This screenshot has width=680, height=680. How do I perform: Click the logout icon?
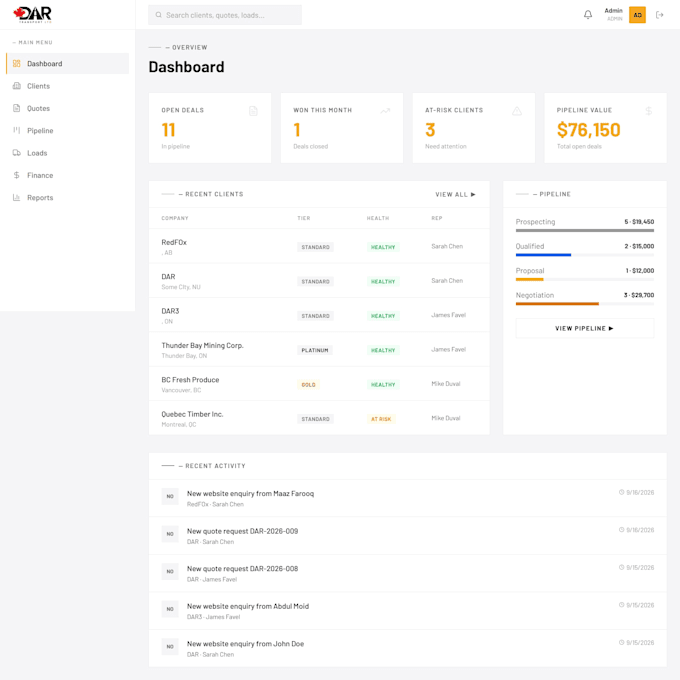[660, 15]
